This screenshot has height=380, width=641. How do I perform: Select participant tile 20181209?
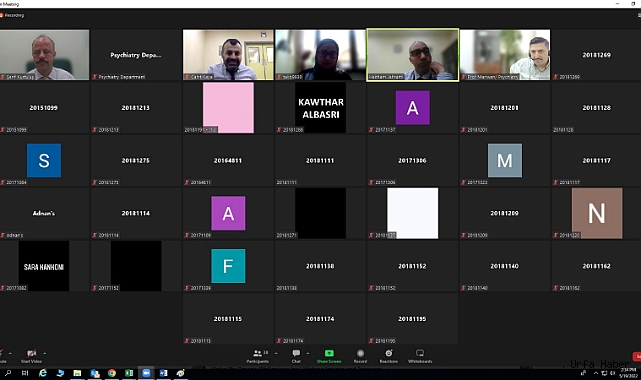coord(504,213)
